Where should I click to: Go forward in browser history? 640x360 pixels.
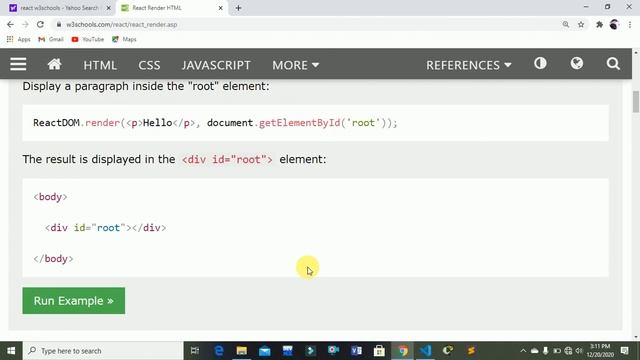pyautogui.click(x=25, y=24)
